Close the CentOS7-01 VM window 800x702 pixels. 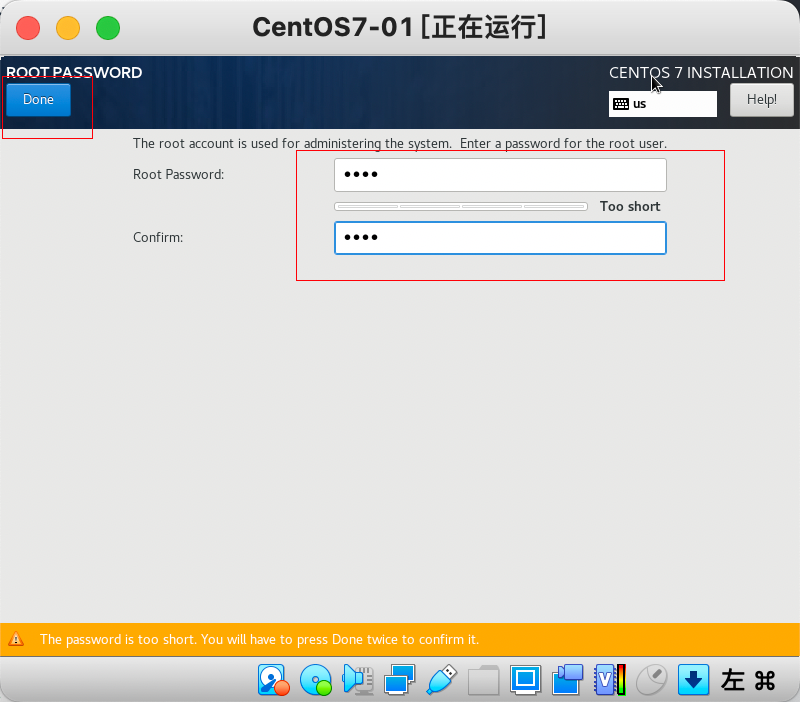[28, 28]
